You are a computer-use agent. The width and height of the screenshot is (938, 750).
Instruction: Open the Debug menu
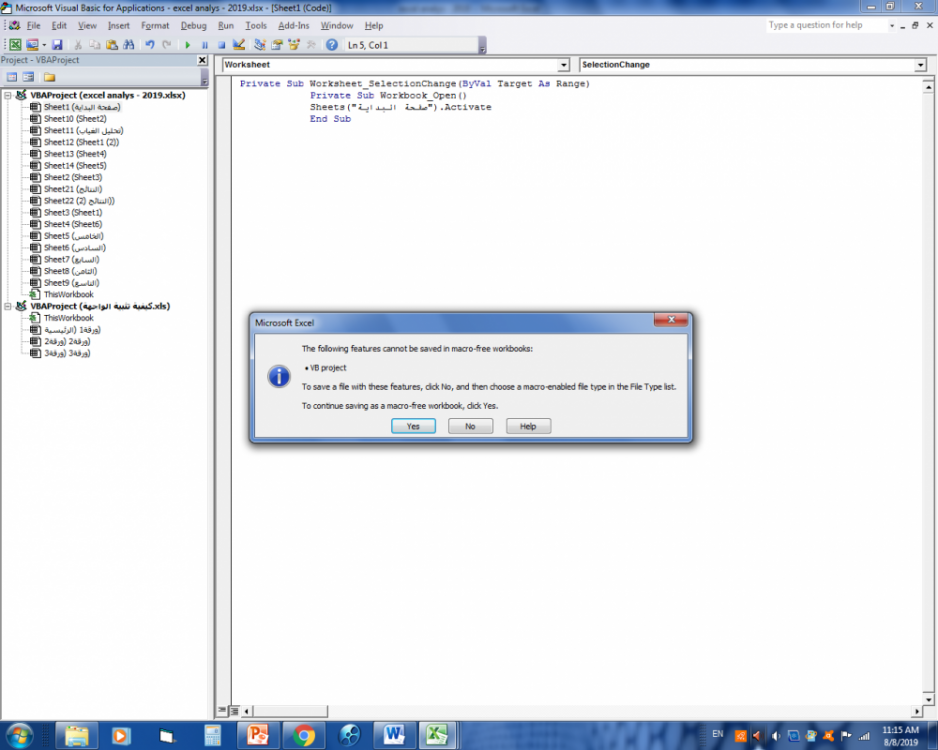[x=193, y=26]
